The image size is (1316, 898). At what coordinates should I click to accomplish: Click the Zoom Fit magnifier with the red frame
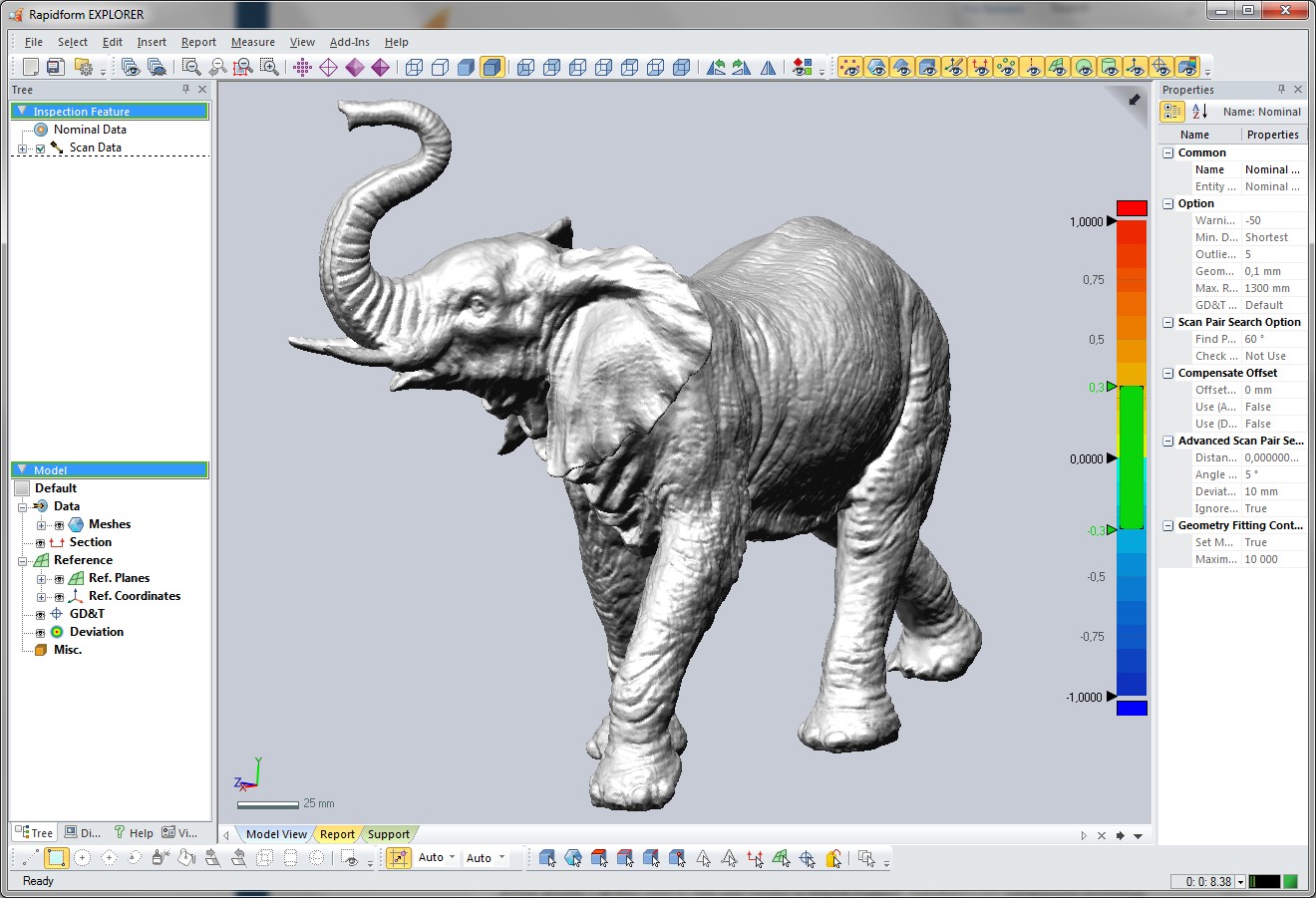click(x=242, y=67)
